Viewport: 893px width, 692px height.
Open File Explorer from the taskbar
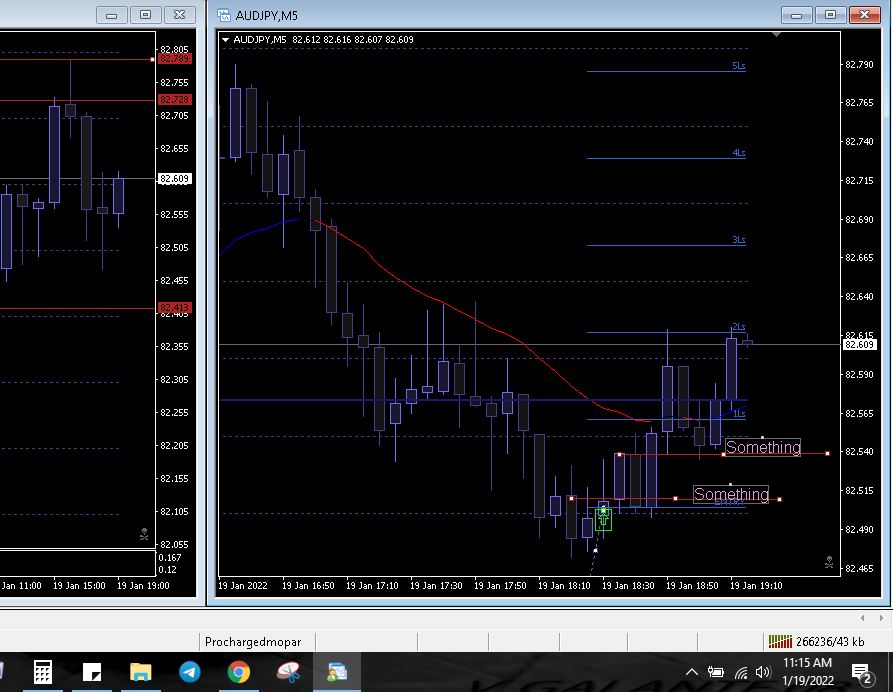(x=141, y=672)
